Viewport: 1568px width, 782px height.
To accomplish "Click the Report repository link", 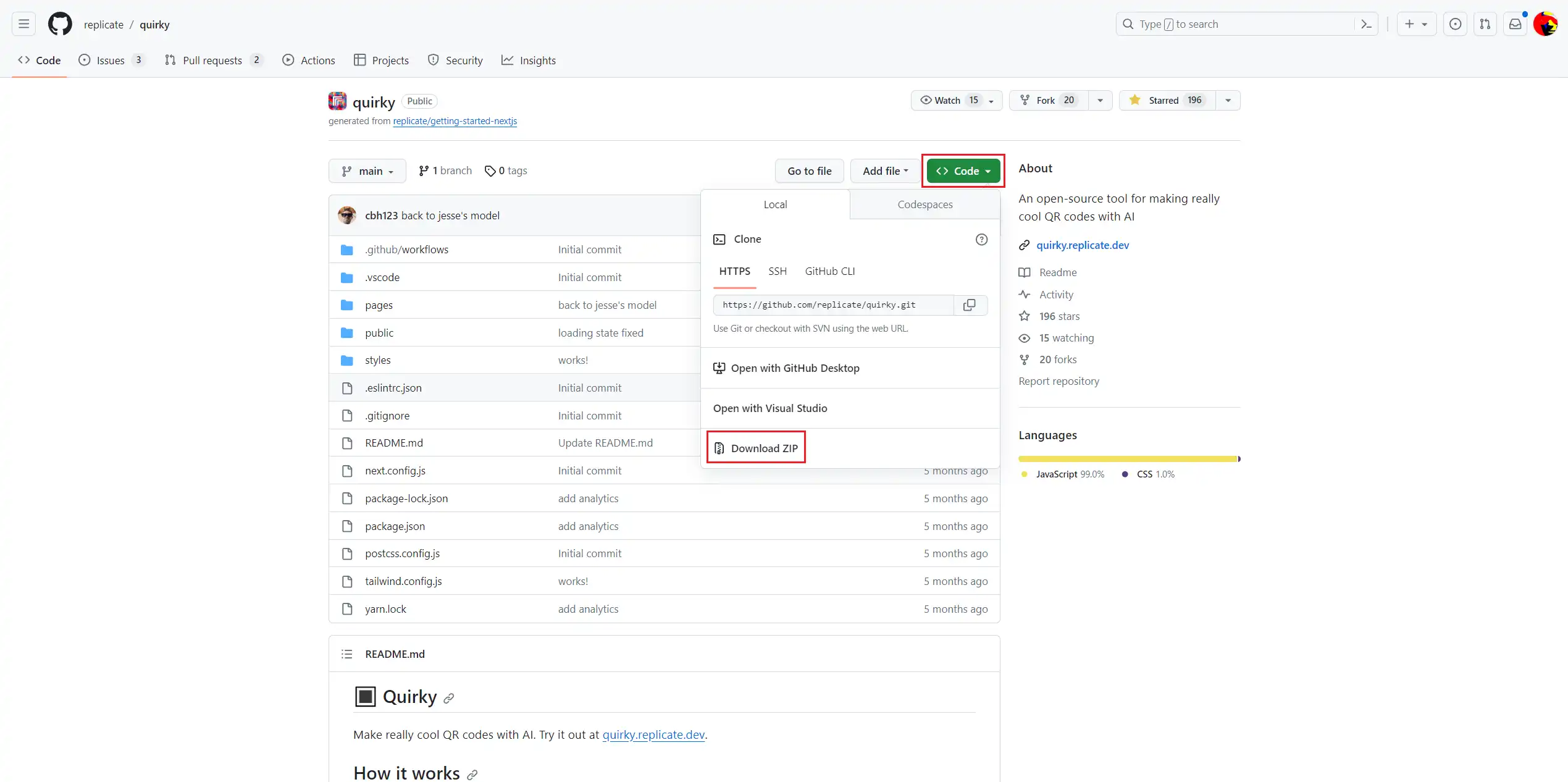I will pyautogui.click(x=1059, y=381).
